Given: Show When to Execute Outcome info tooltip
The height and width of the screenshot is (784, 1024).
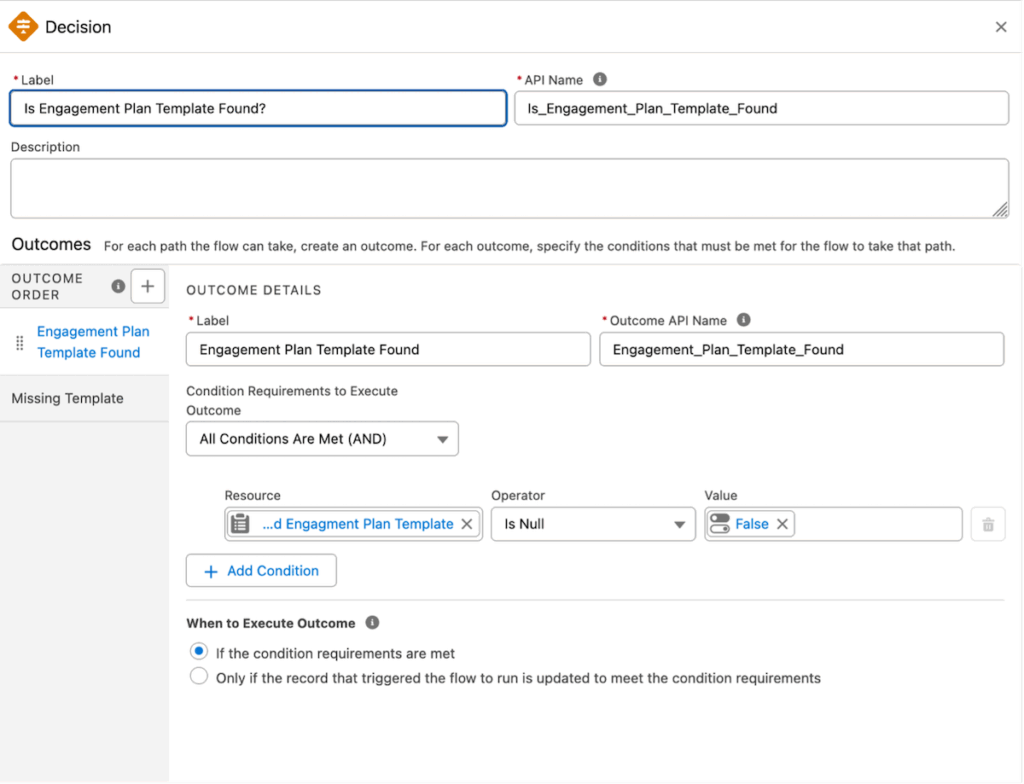Looking at the screenshot, I should click(x=372, y=623).
